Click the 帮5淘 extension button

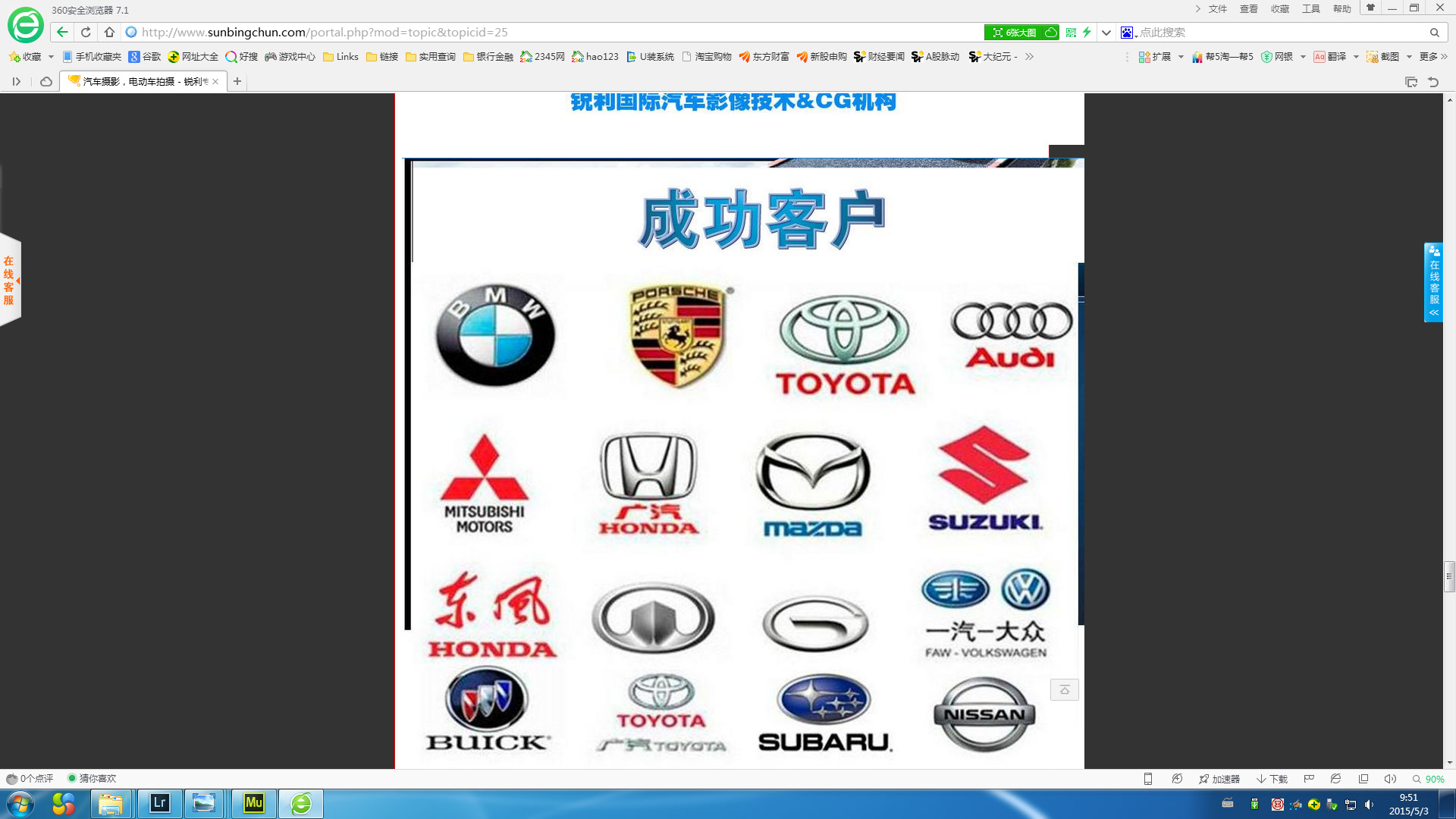click(x=1222, y=57)
